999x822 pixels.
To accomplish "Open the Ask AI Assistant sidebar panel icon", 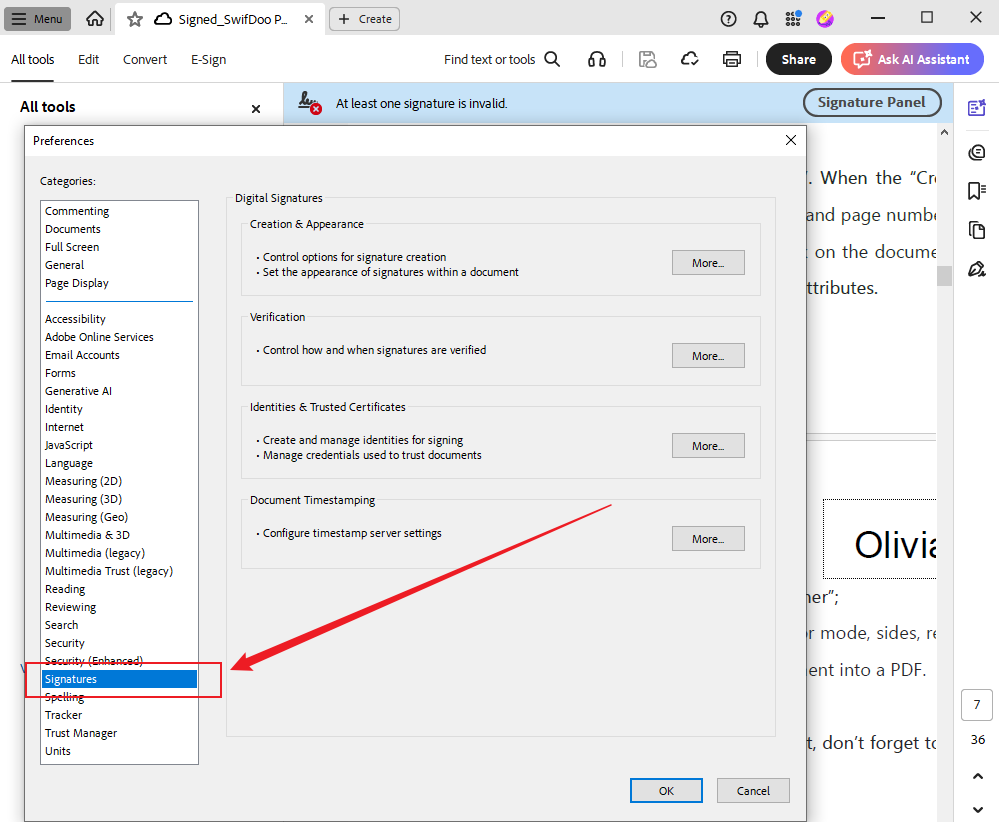I will 975,107.
